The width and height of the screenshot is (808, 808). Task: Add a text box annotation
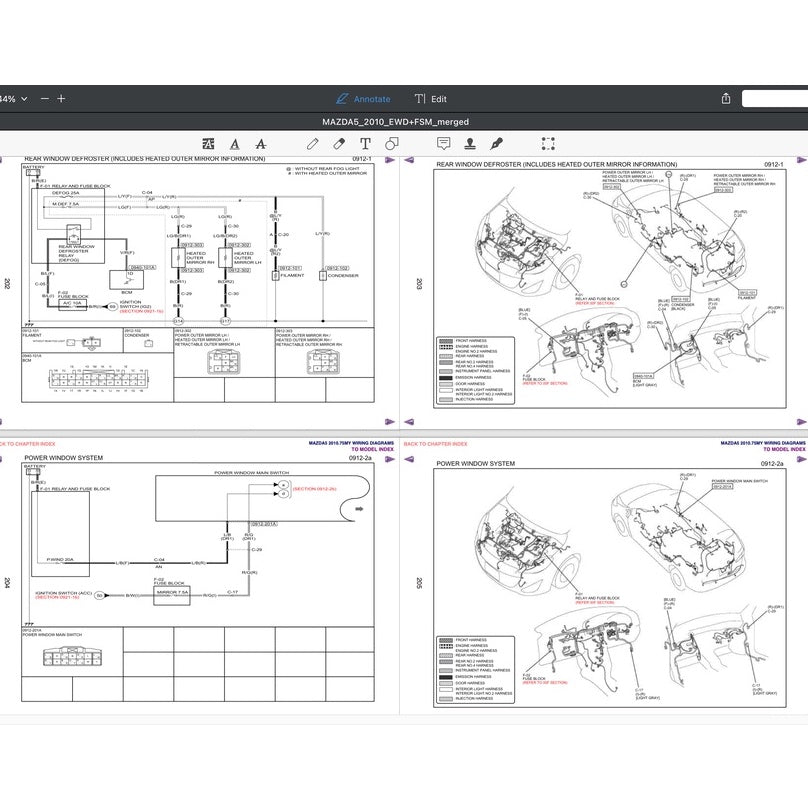(365, 144)
